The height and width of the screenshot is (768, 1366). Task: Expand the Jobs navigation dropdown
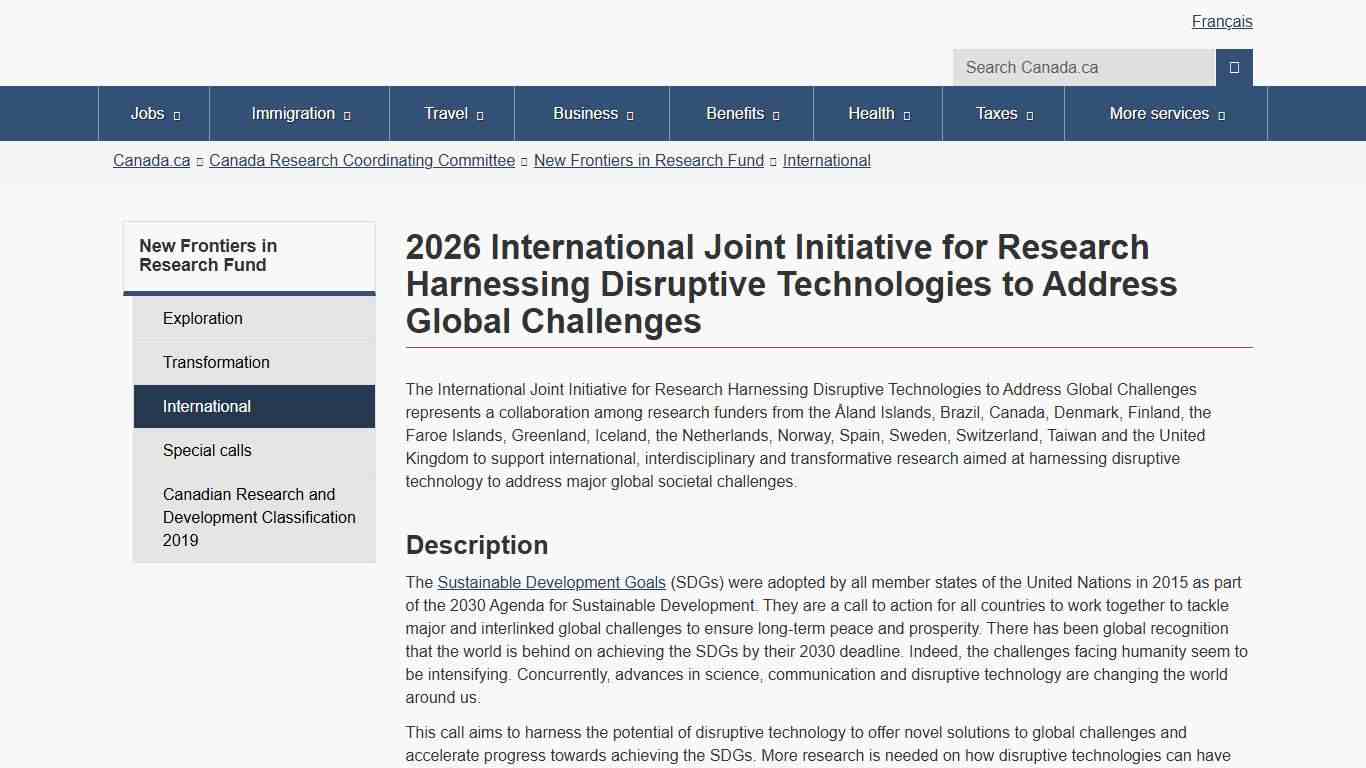pyautogui.click(x=154, y=113)
